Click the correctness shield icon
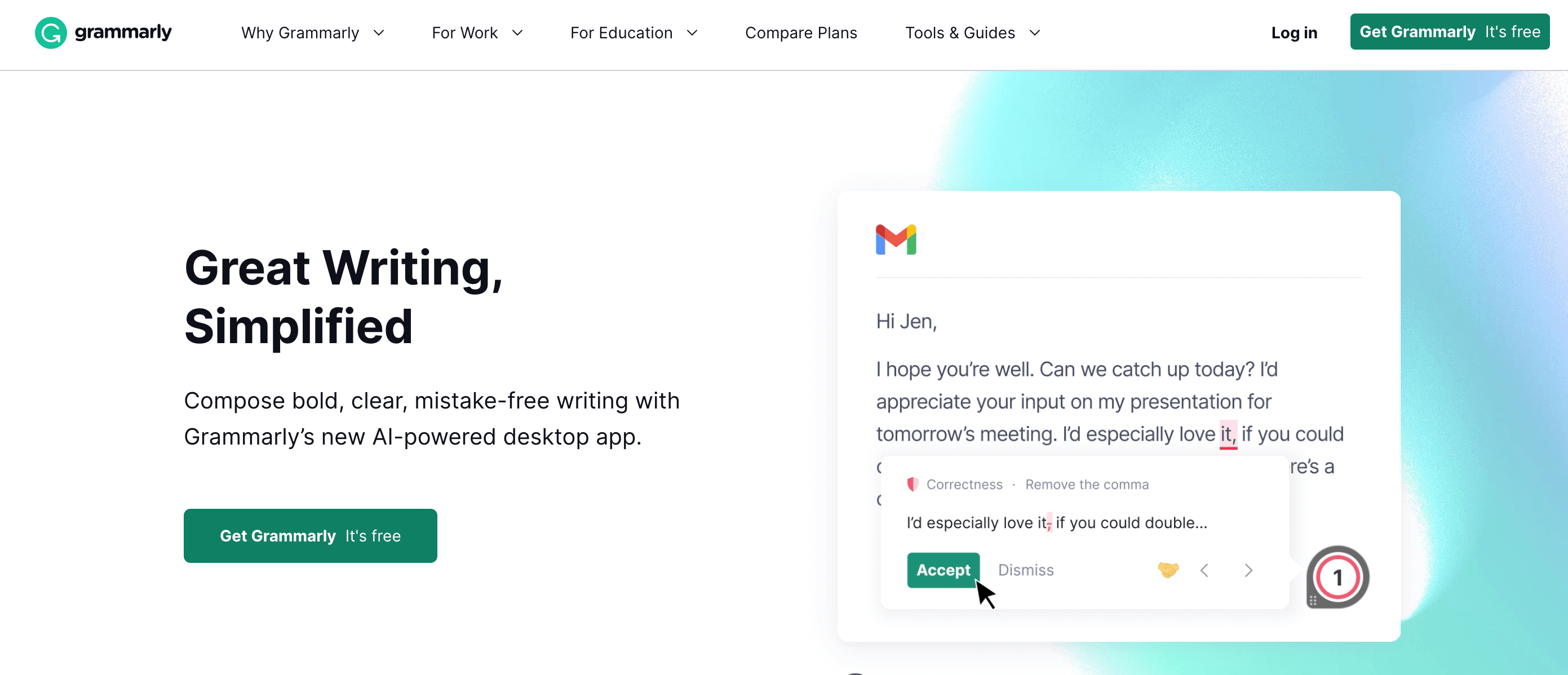 [x=911, y=484]
